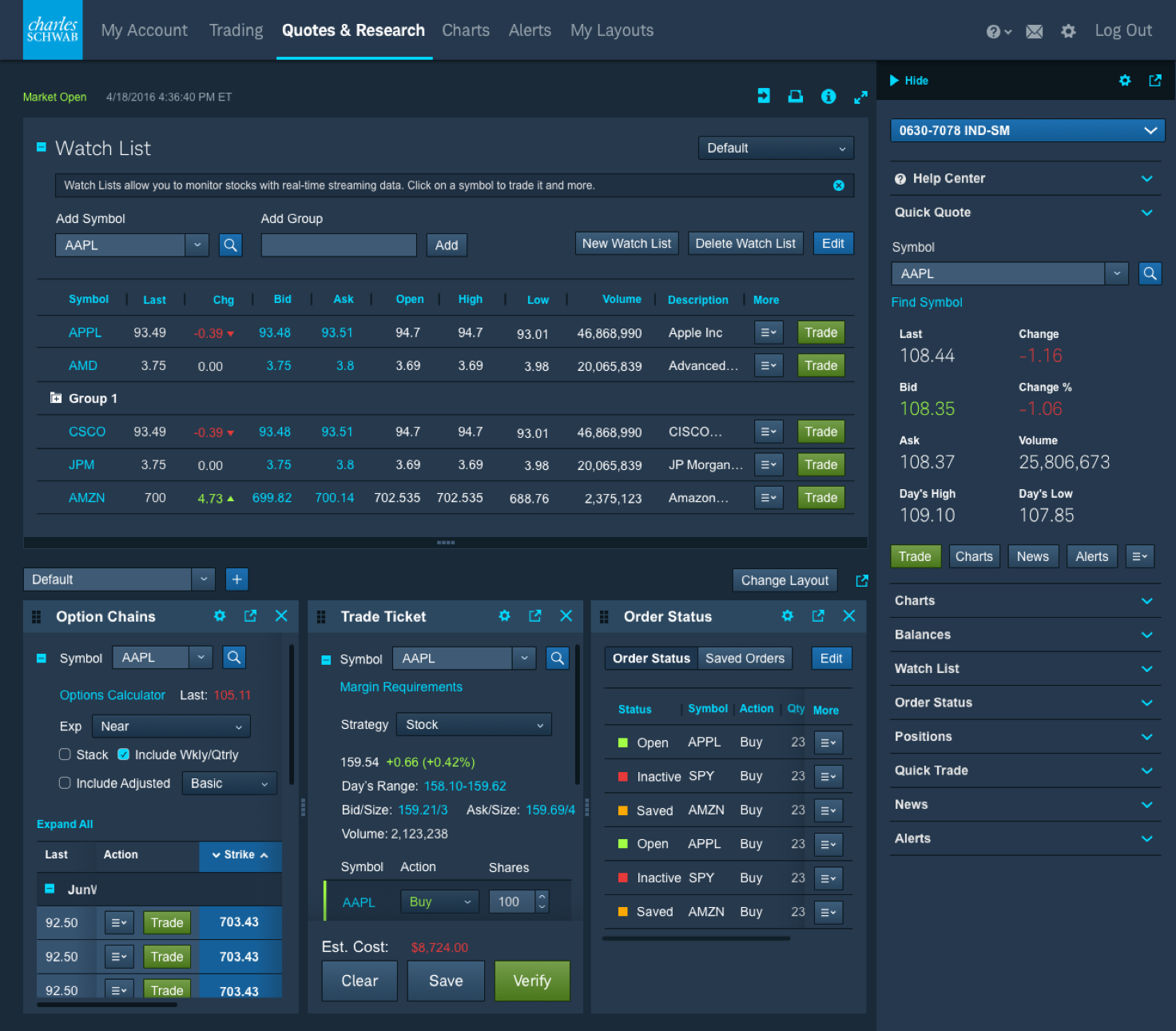Collapse Trade Ticket symbol section toggle
Viewport: 1176px width, 1031px height.
[x=326, y=660]
